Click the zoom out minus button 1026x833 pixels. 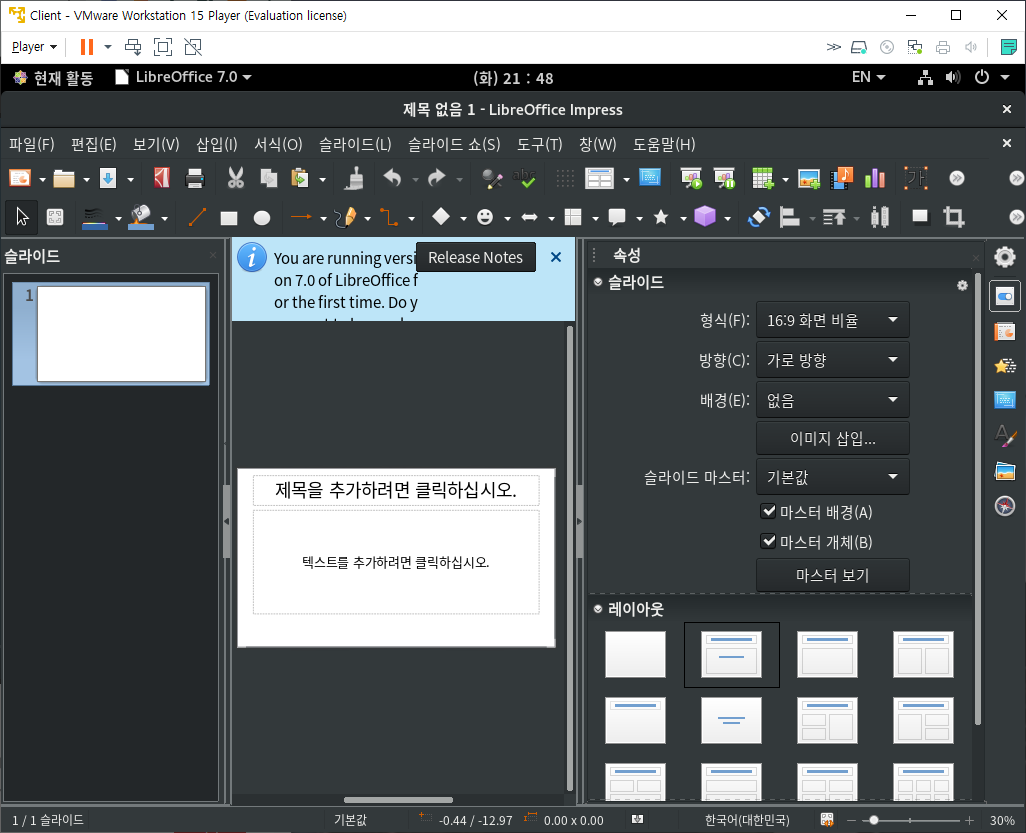pyautogui.click(x=851, y=820)
